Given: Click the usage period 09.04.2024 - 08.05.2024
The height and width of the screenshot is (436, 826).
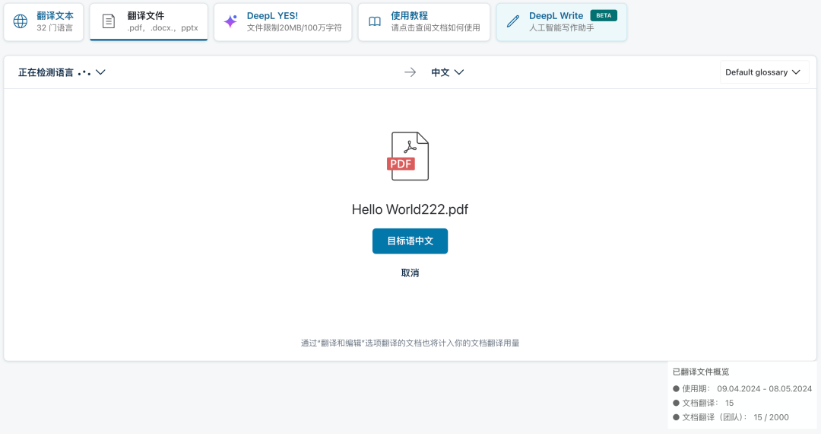Looking at the screenshot, I should (764, 389).
